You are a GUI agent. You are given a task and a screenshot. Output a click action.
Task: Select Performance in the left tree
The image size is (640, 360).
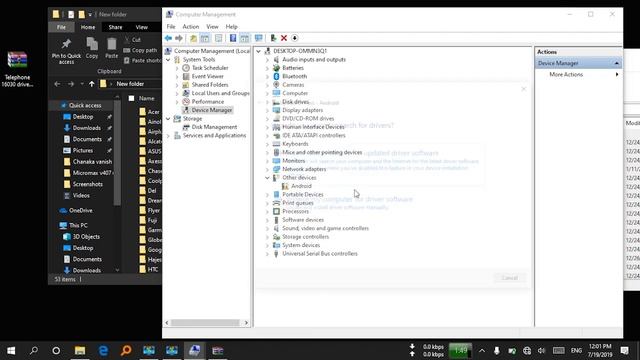coord(207,102)
